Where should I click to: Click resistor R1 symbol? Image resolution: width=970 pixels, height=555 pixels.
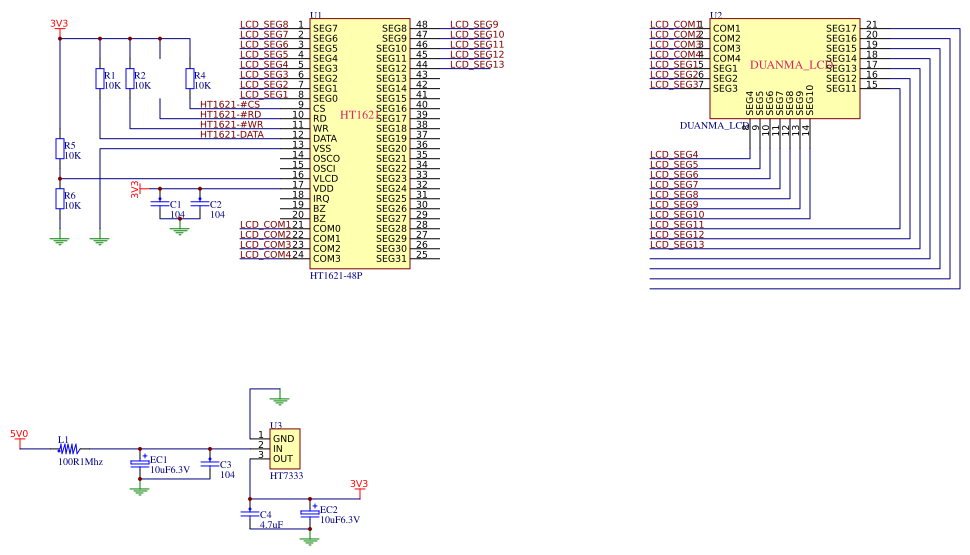pyautogui.click(x=100, y=79)
